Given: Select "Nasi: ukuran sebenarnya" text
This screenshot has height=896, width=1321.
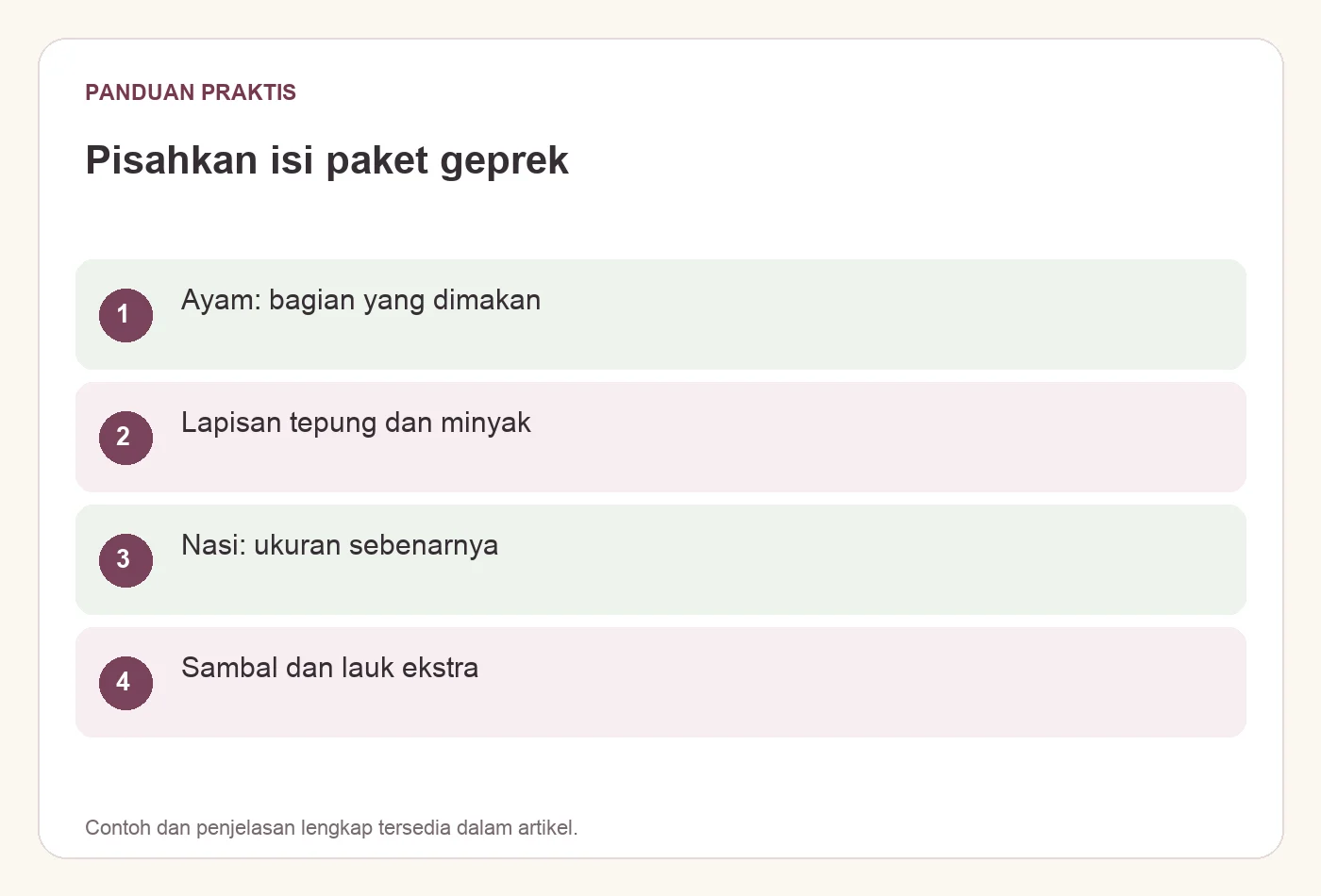Looking at the screenshot, I should click(340, 545).
